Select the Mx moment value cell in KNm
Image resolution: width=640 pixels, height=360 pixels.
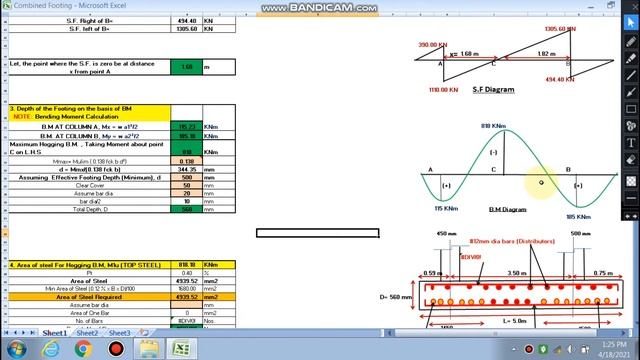pos(187,127)
